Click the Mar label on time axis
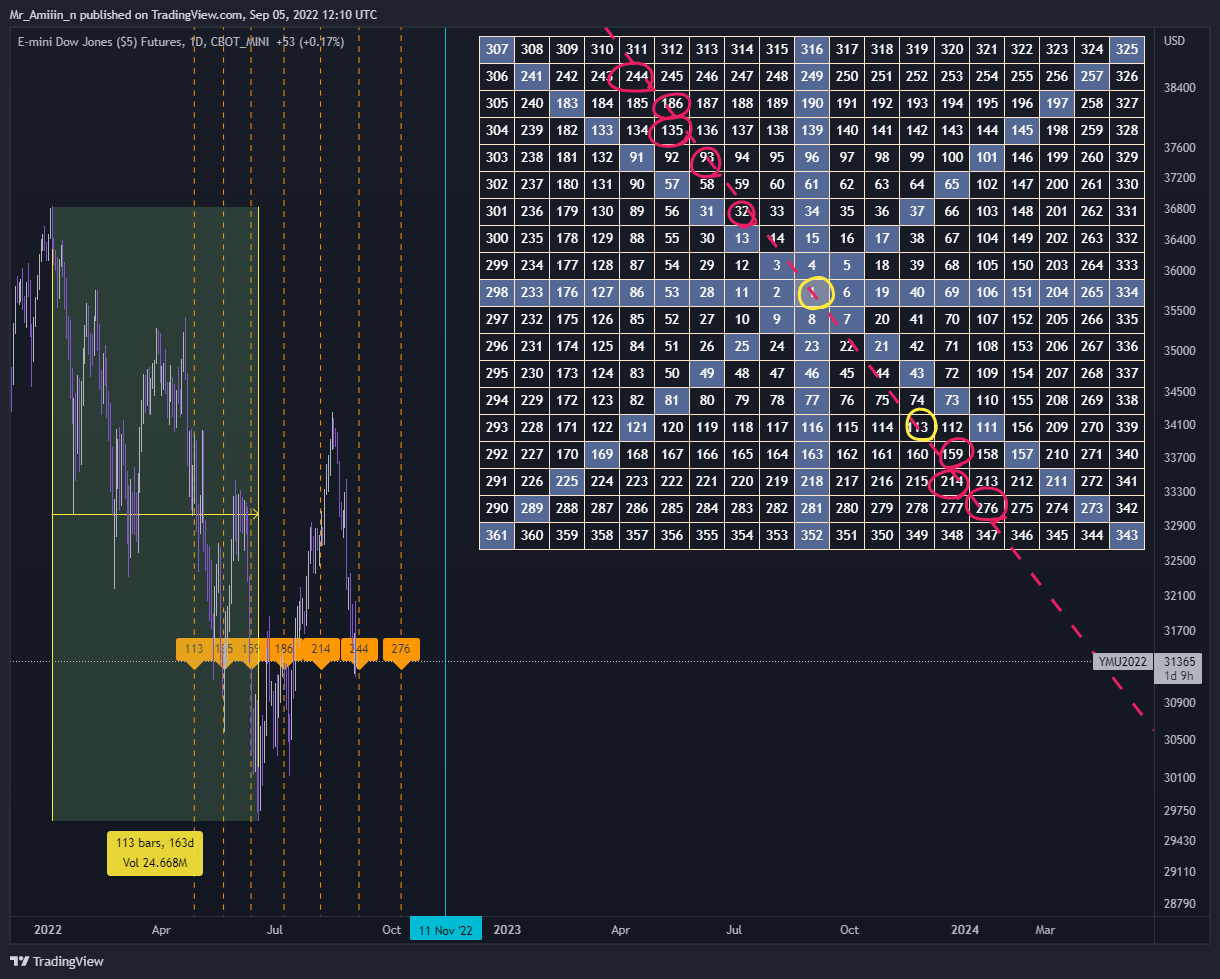The width and height of the screenshot is (1220, 979). [1044, 930]
